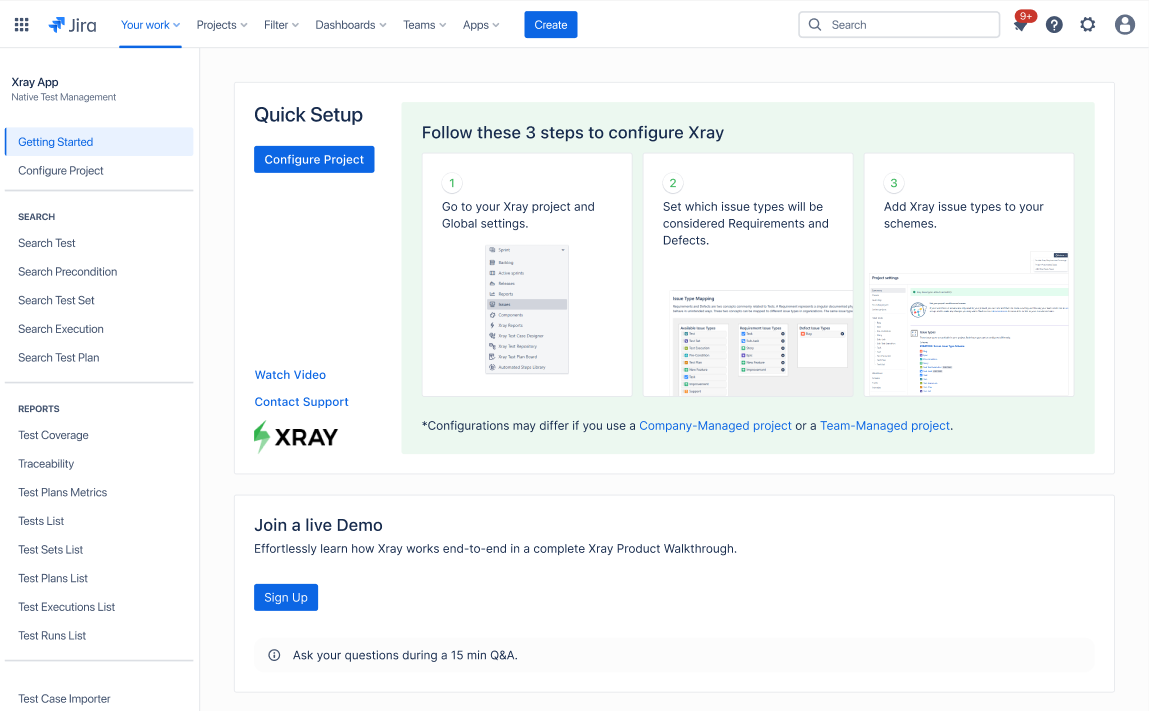Click the 'Native Test Management' subtitle

point(64,97)
